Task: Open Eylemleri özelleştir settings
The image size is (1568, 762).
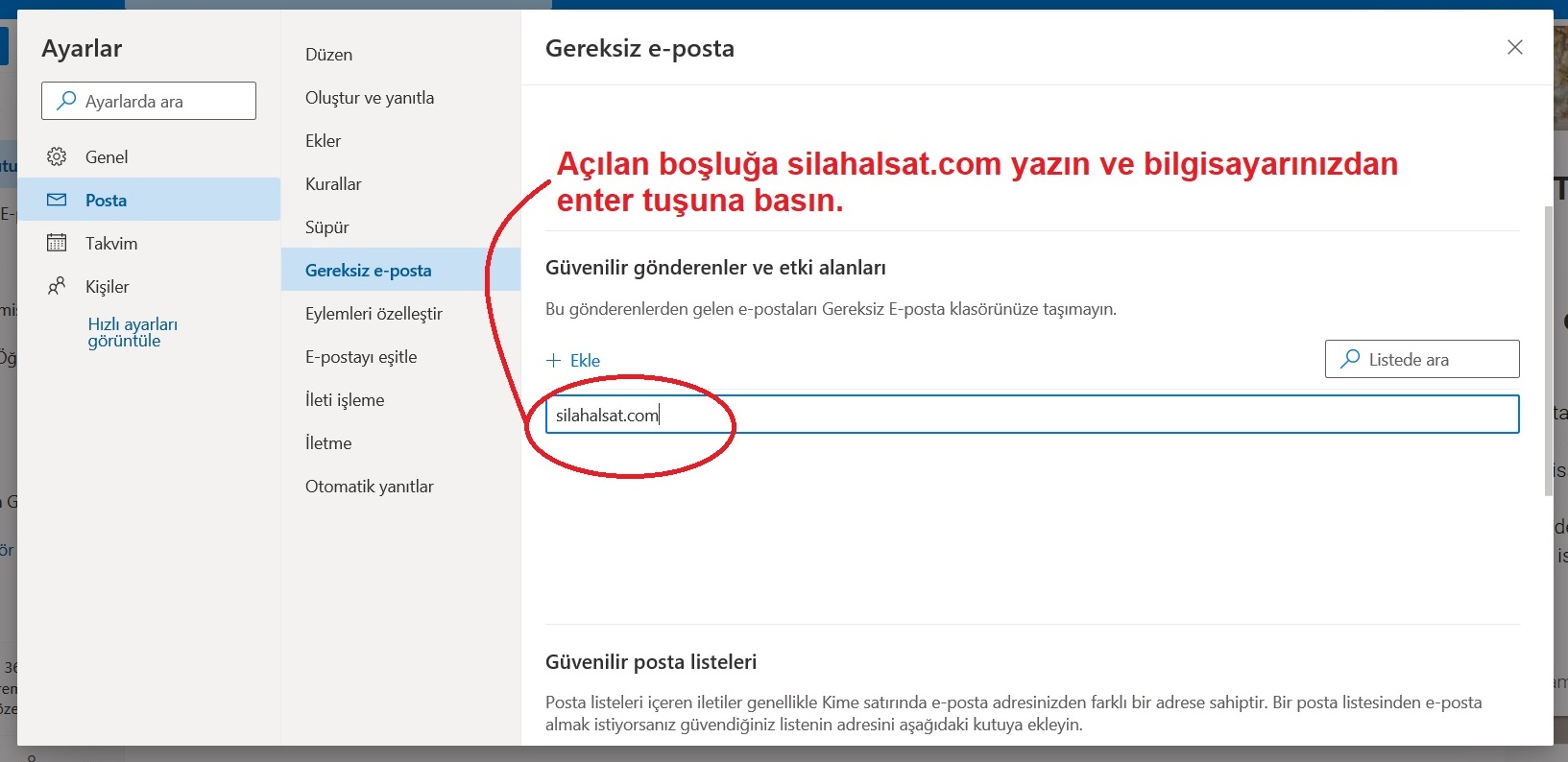Action: (x=374, y=314)
